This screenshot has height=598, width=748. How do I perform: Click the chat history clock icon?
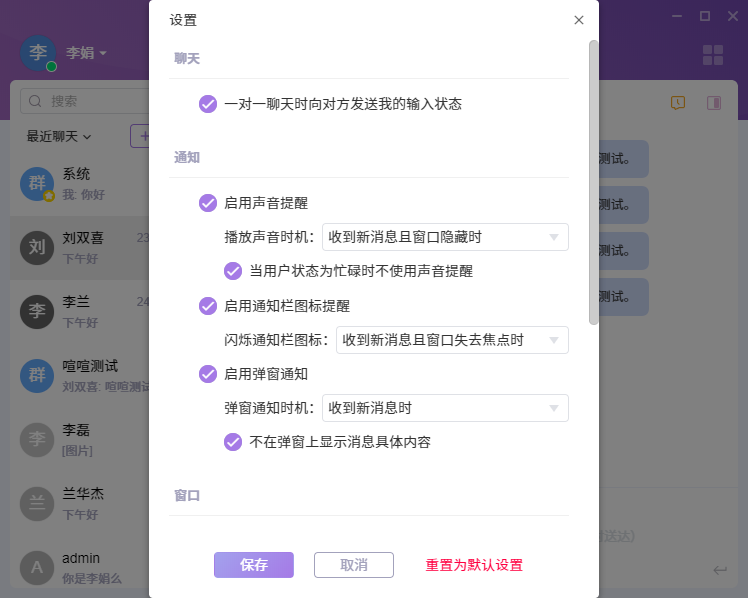pyautogui.click(x=678, y=102)
